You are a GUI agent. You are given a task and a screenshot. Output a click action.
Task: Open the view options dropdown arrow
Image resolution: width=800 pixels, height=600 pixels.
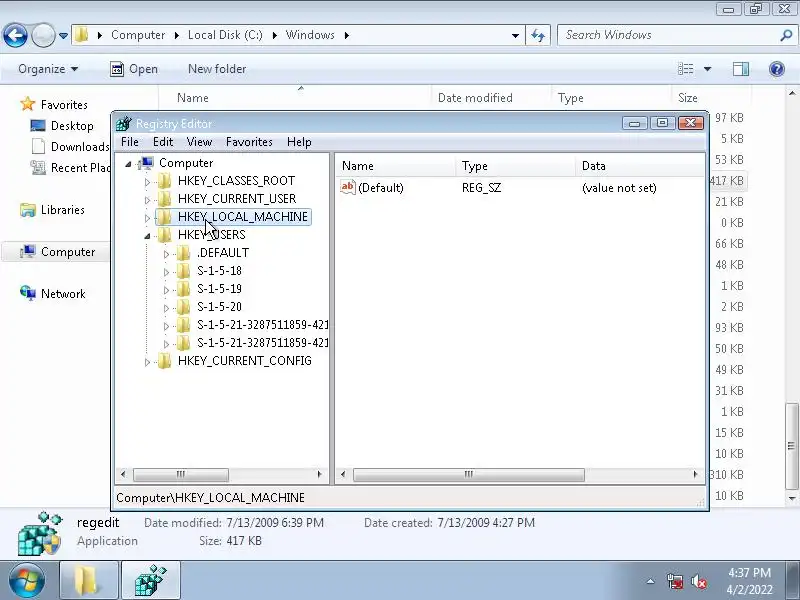click(x=707, y=69)
